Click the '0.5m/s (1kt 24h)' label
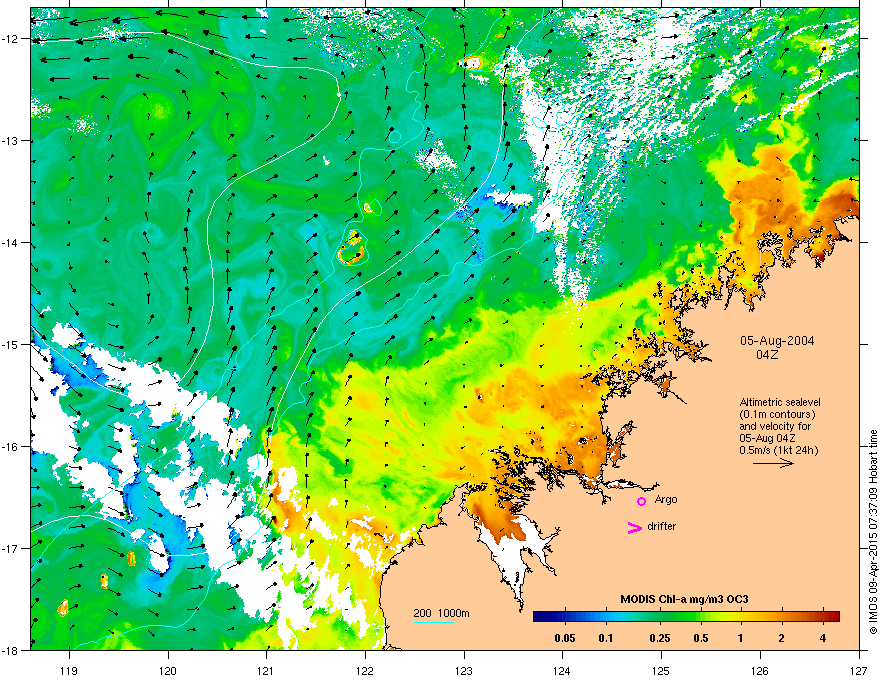Image resolution: width=880 pixels, height=680 pixels. tap(779, 450)
